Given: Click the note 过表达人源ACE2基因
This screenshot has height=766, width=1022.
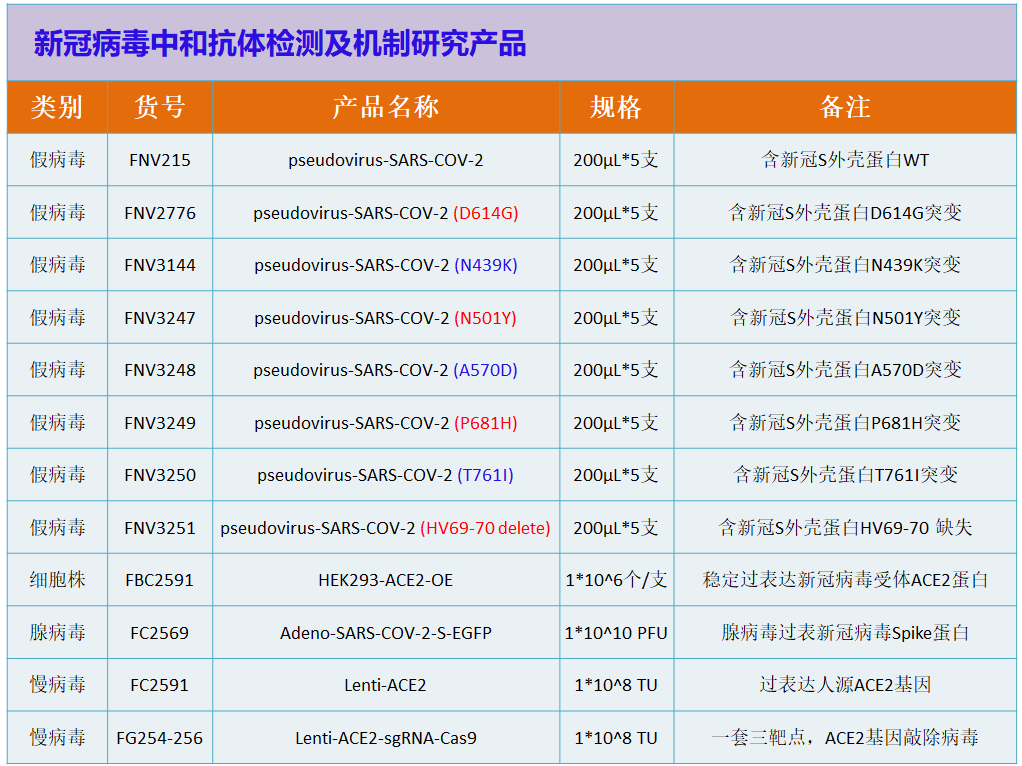Looking at the screenshot, I should (845, 685).
